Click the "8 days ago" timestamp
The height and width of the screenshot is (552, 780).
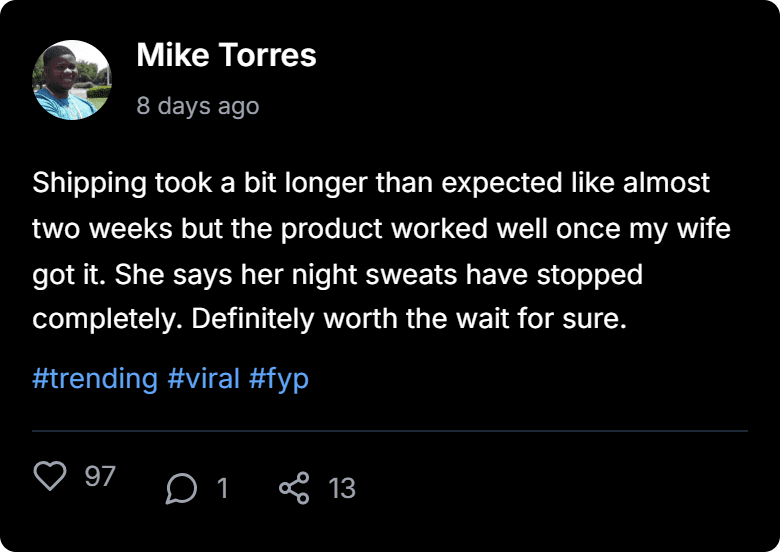[197, 105]
